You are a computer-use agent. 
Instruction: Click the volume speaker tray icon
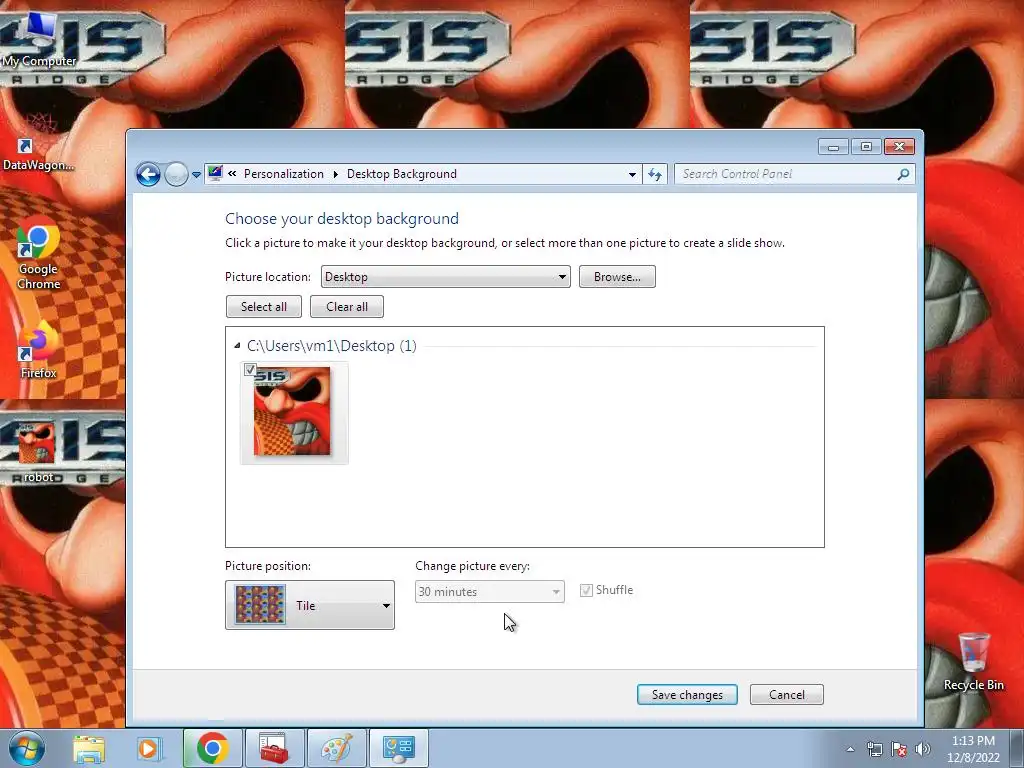tap(922, 749)
